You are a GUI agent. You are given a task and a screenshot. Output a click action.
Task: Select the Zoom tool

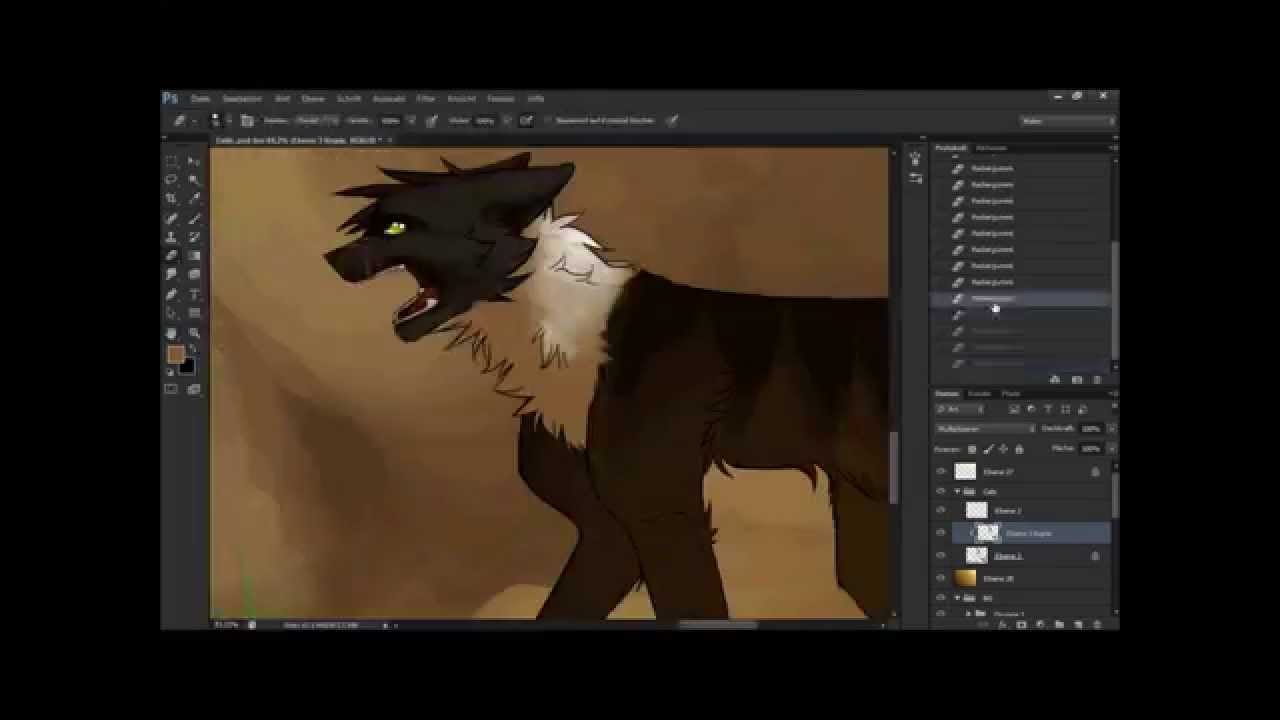pyautogui.click(x=194, y=332)
